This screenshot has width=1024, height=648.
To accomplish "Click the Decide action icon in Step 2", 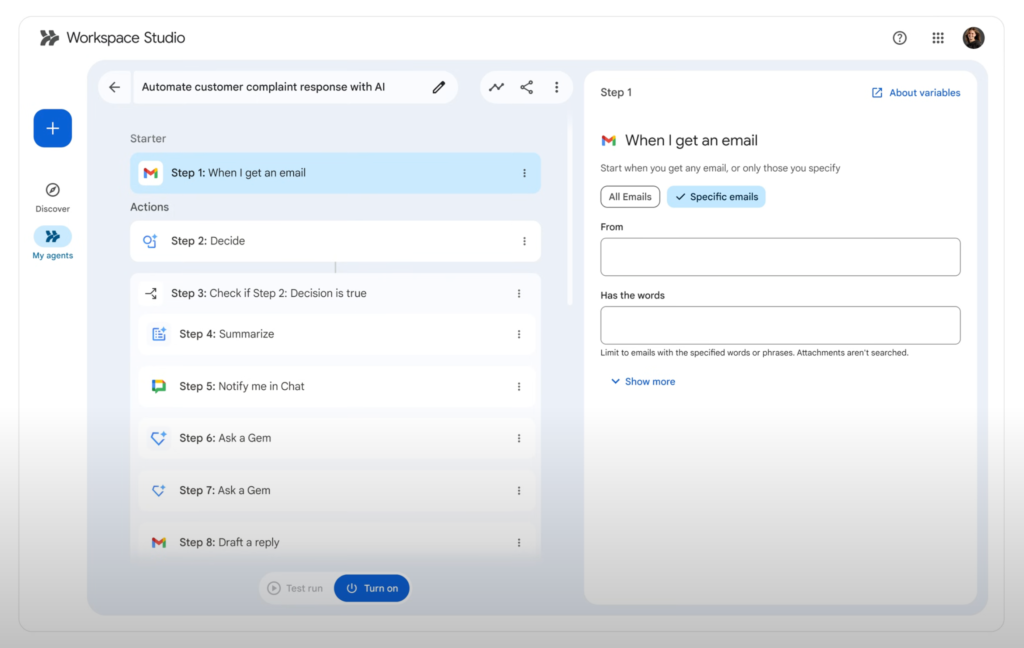I will coord(151,241).
